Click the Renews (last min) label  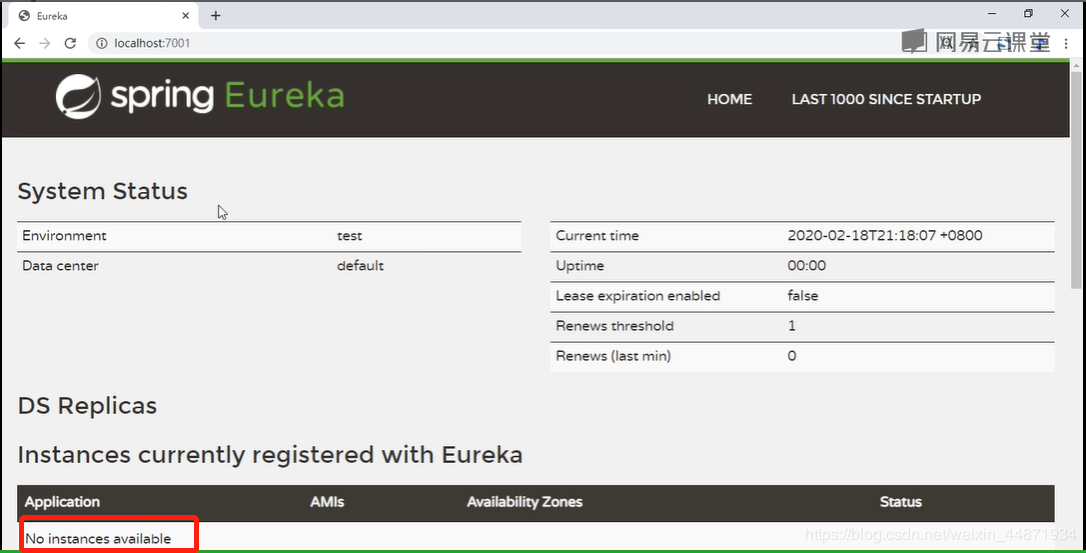613,356
